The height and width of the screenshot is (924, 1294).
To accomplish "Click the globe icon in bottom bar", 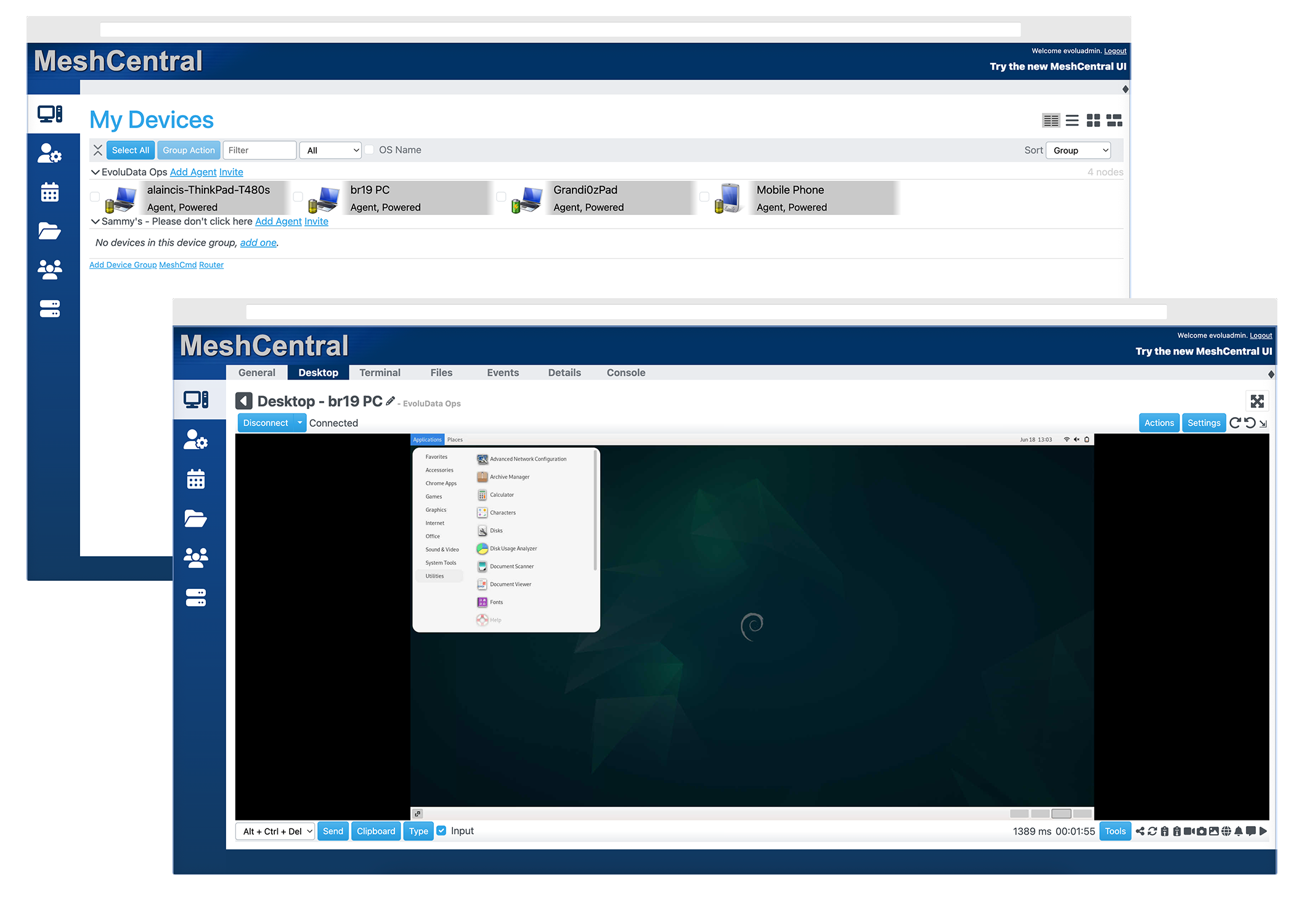I will click(x=1226, y=831).
